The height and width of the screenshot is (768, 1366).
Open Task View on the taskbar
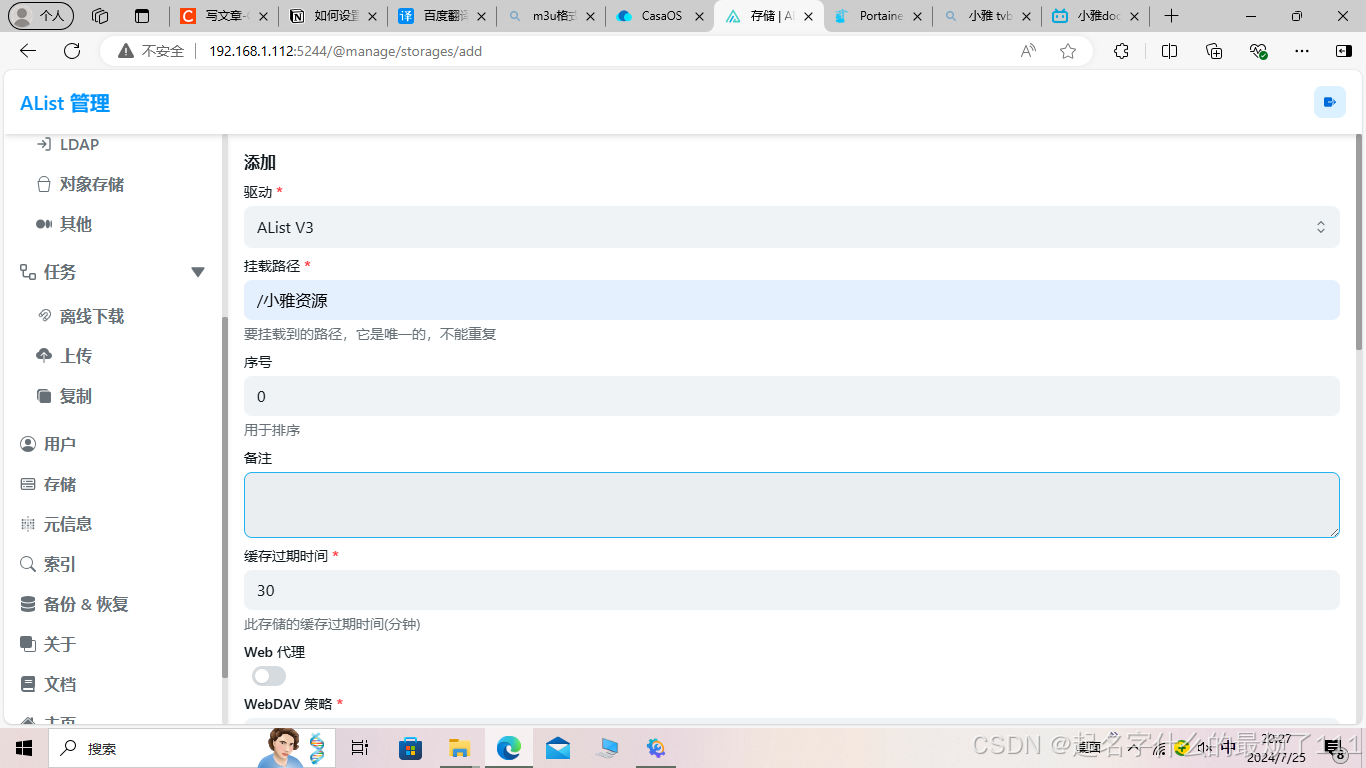tap(360, 748)
